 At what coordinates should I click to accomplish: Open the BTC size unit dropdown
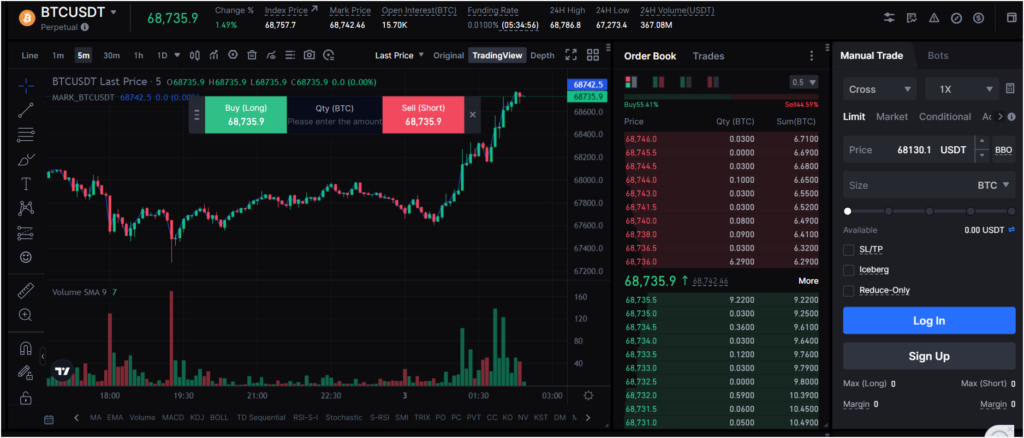click(x=993, y=185)
